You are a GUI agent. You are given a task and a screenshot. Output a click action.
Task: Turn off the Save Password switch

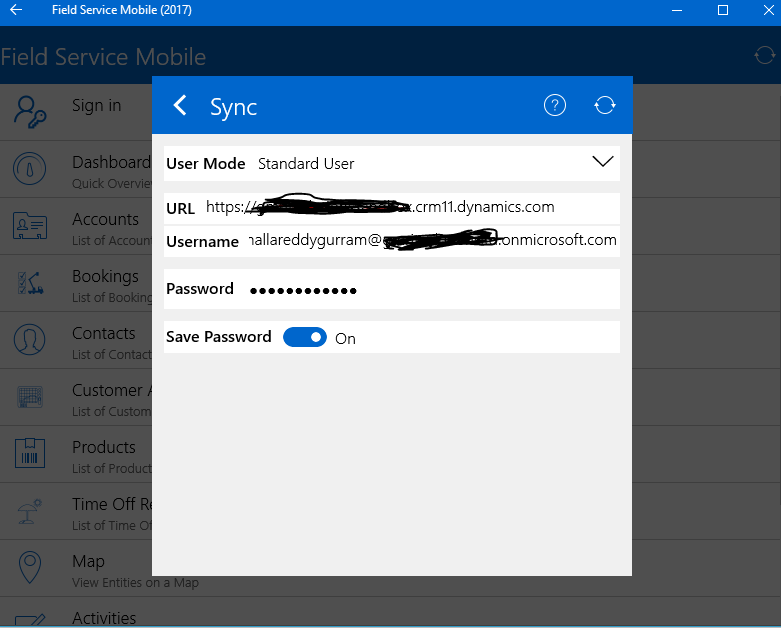305,337
